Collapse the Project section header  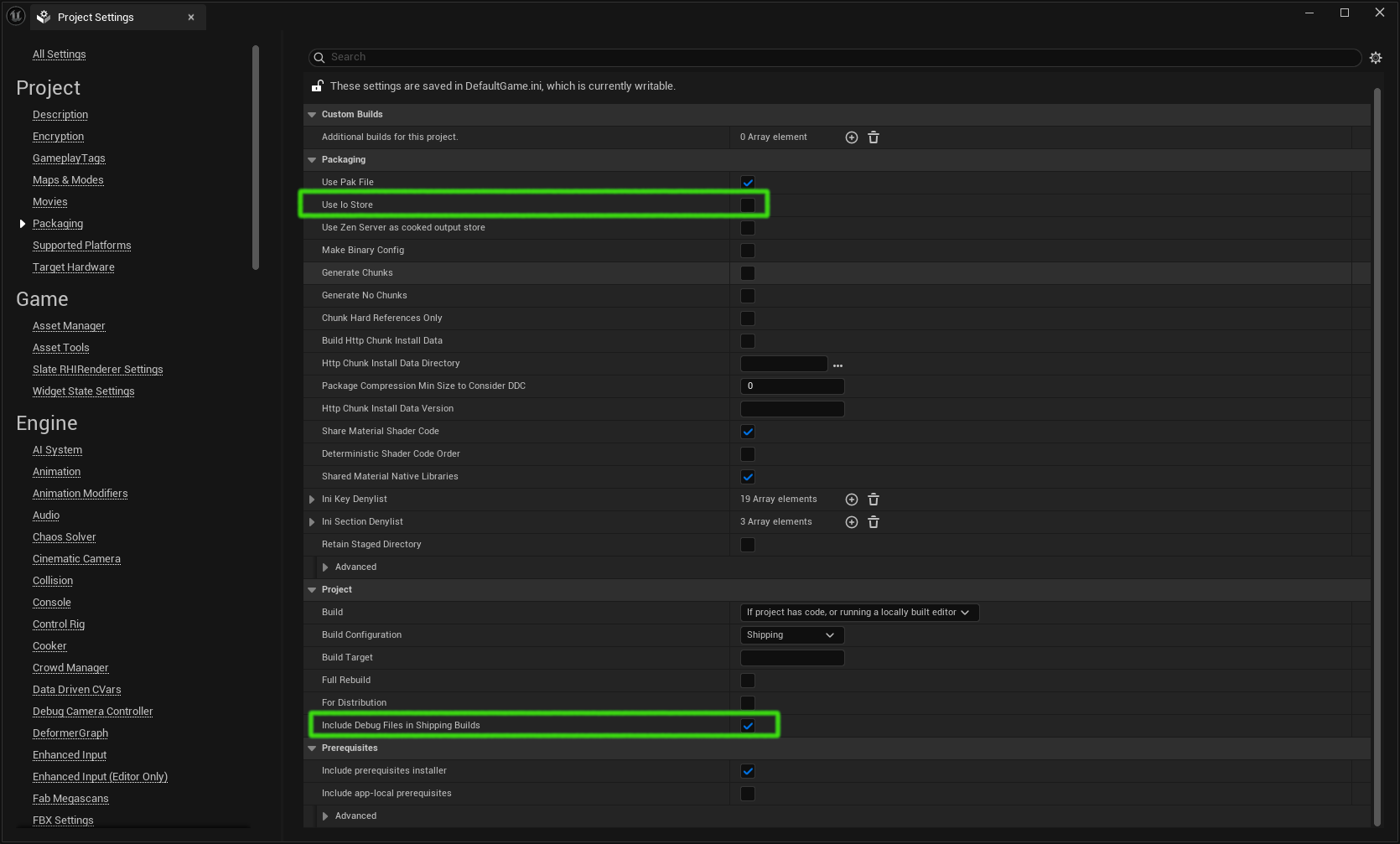(312, 590)
